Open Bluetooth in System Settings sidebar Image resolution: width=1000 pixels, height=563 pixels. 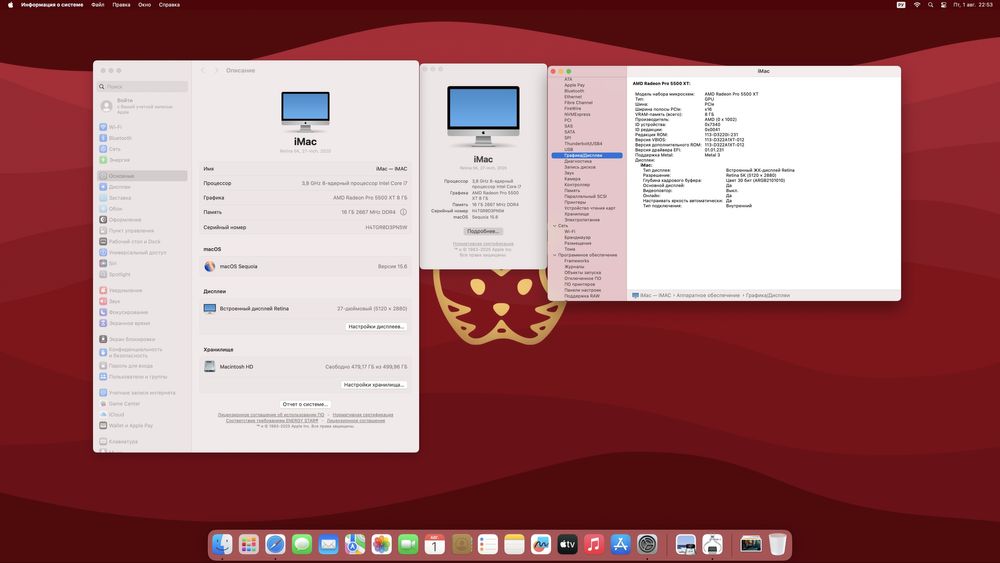coord(120,138)
